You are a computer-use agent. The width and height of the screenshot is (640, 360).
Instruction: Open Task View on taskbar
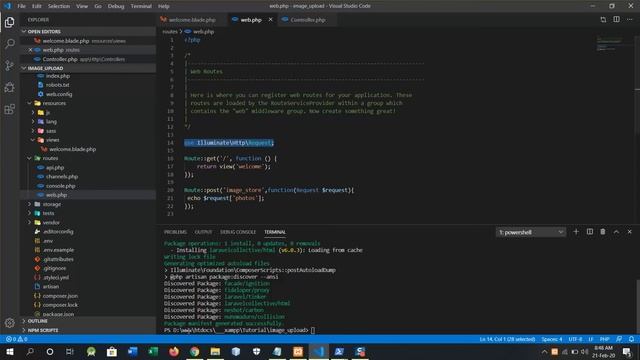click(x=70, y=351)
